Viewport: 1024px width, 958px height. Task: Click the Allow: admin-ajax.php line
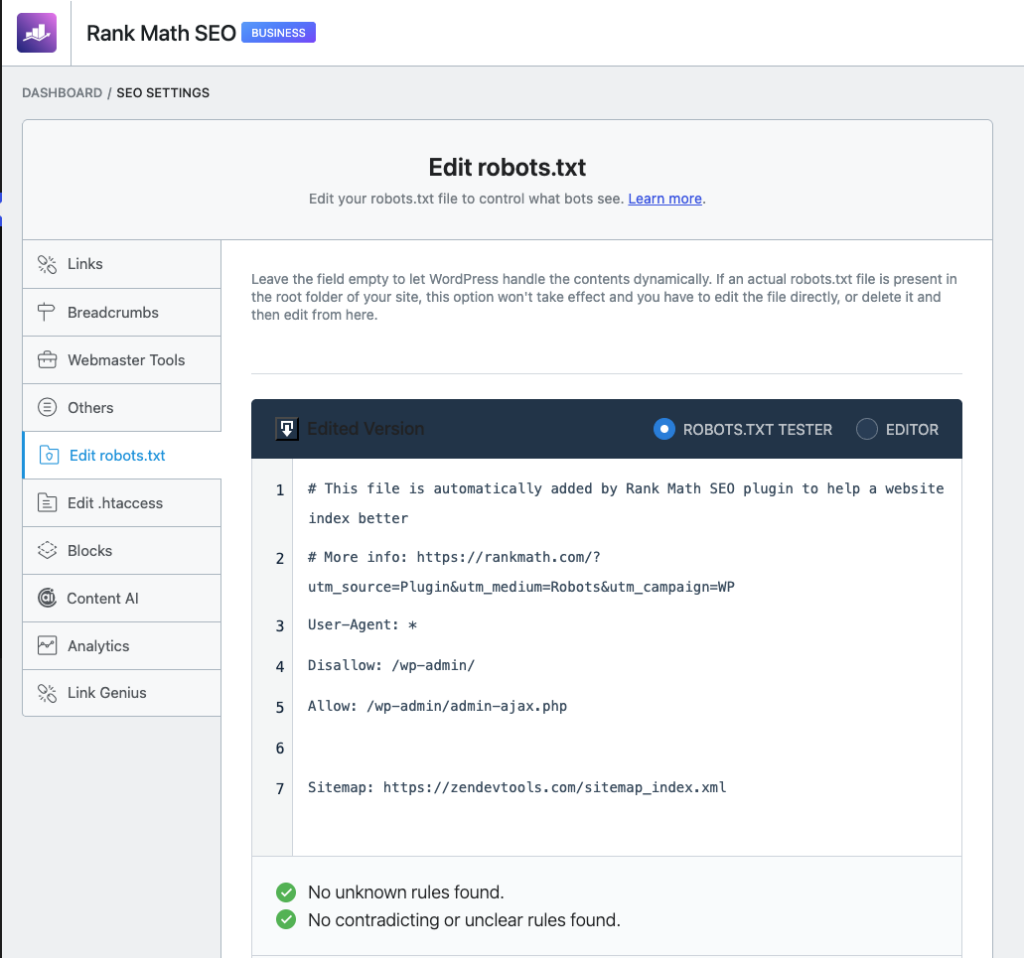tap(438, 707)
